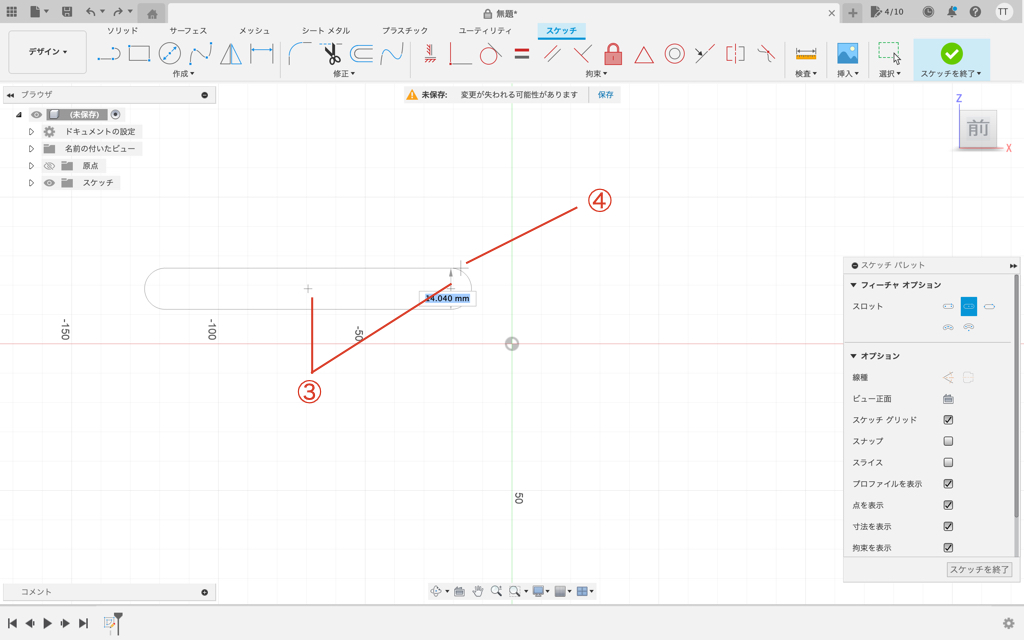Open the 作成 dropdown menu

[184, 74]
